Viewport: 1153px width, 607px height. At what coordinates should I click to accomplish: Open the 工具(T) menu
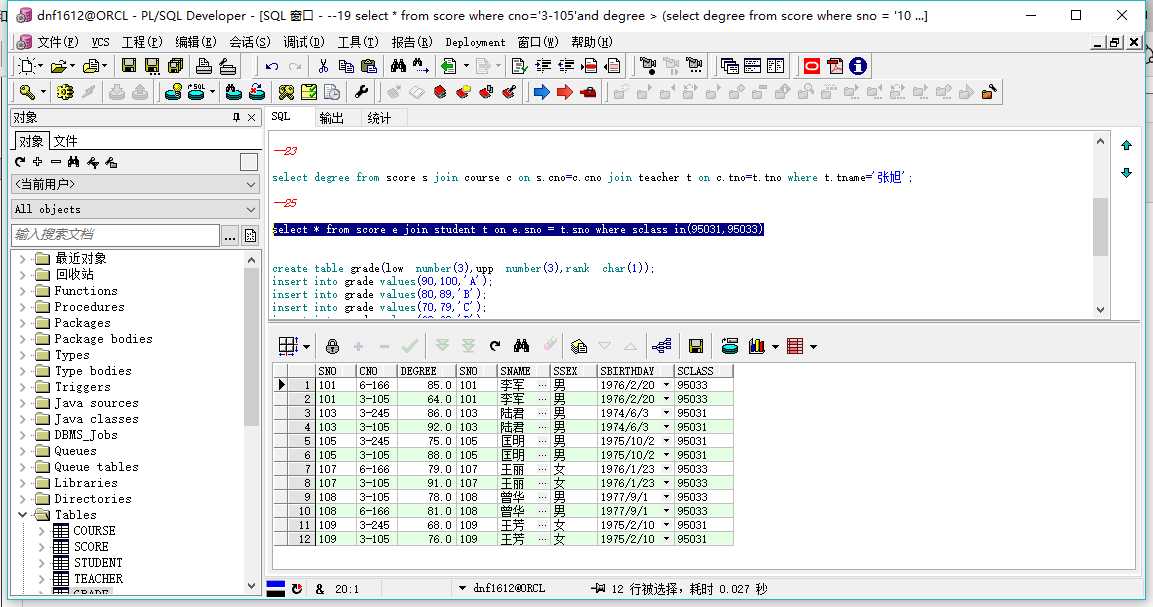[x=358, y=42]
